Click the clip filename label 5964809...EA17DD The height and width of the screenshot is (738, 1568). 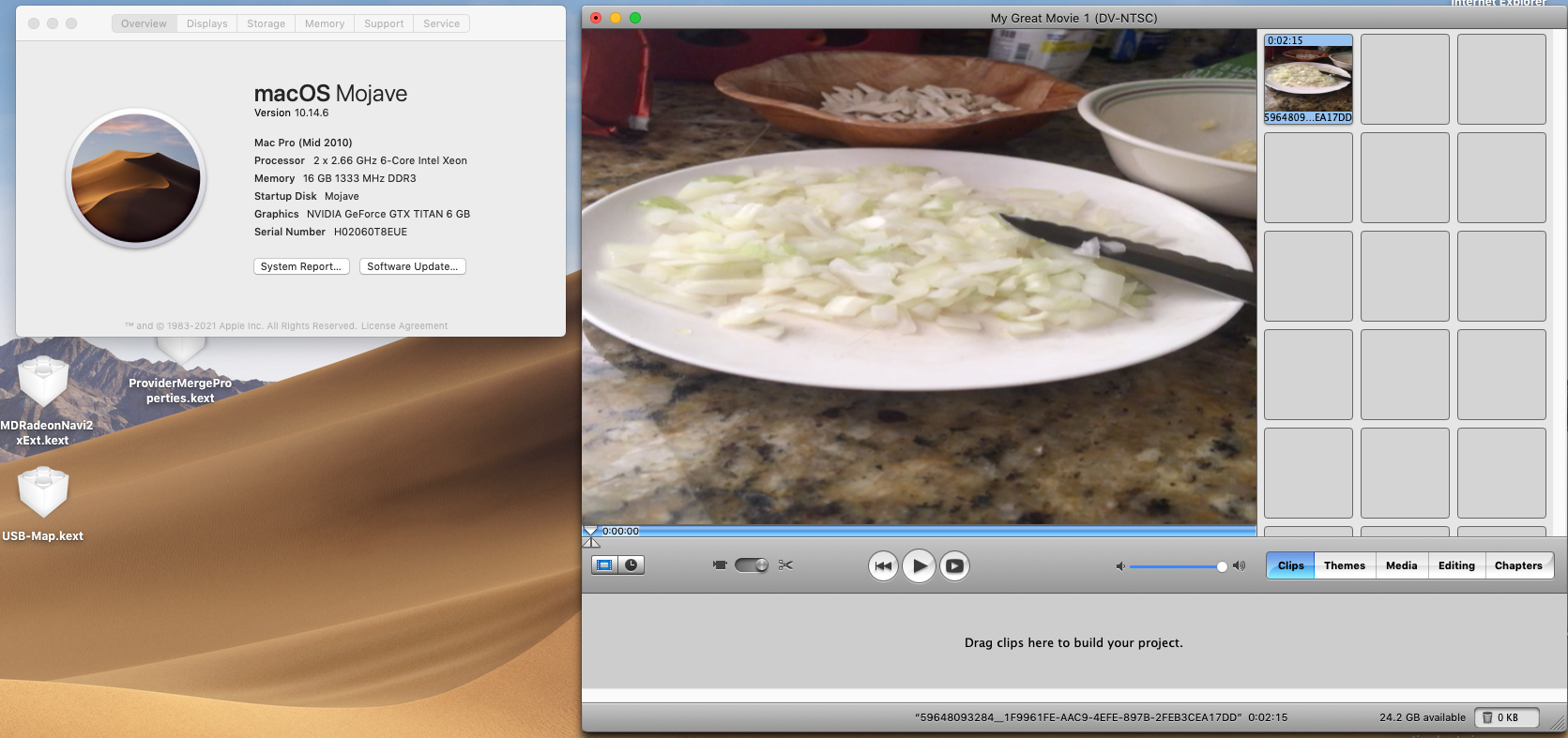(1308, 117)
